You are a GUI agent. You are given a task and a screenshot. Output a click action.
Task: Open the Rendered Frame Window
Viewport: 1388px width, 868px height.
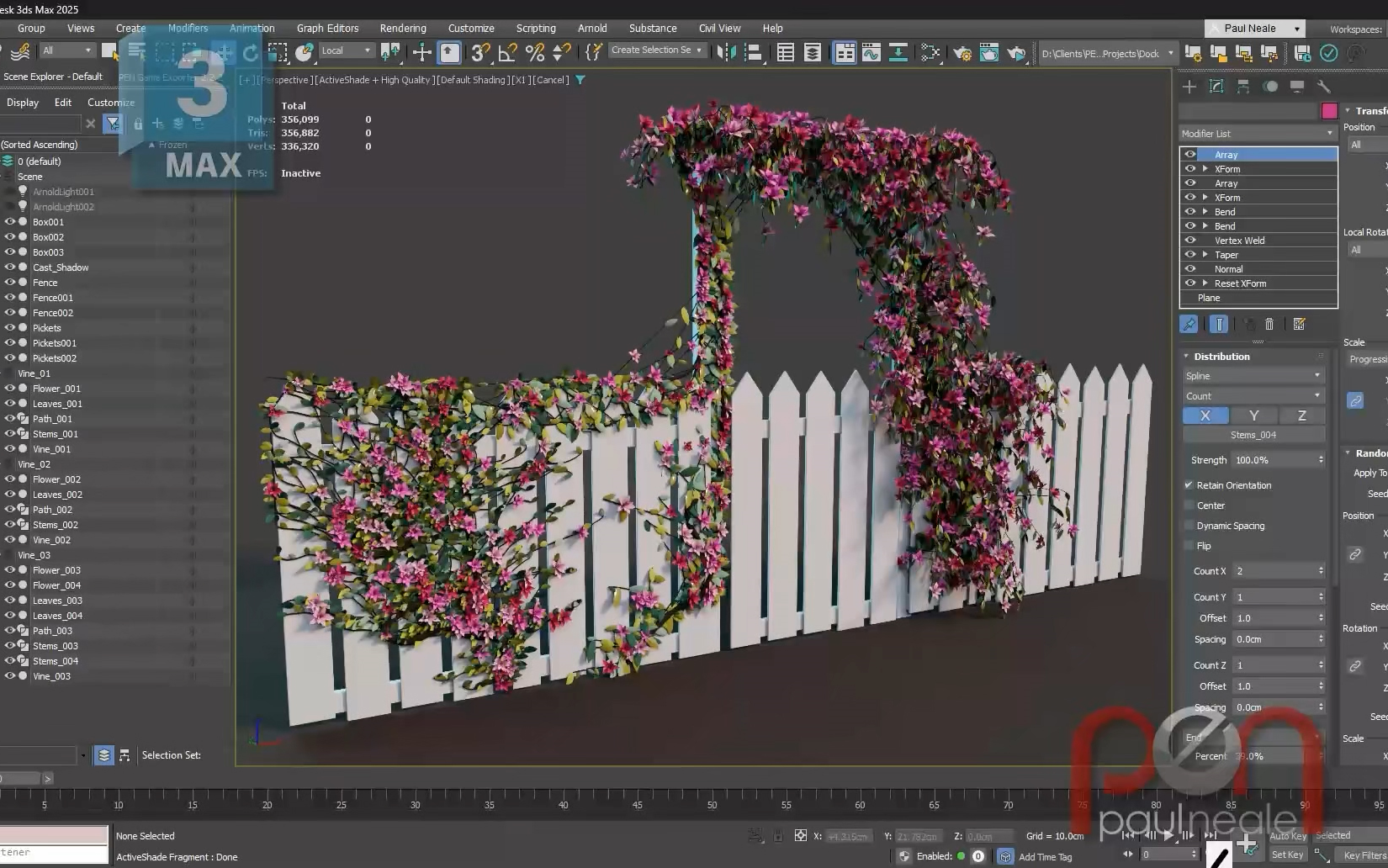click(x=989, y=53)
